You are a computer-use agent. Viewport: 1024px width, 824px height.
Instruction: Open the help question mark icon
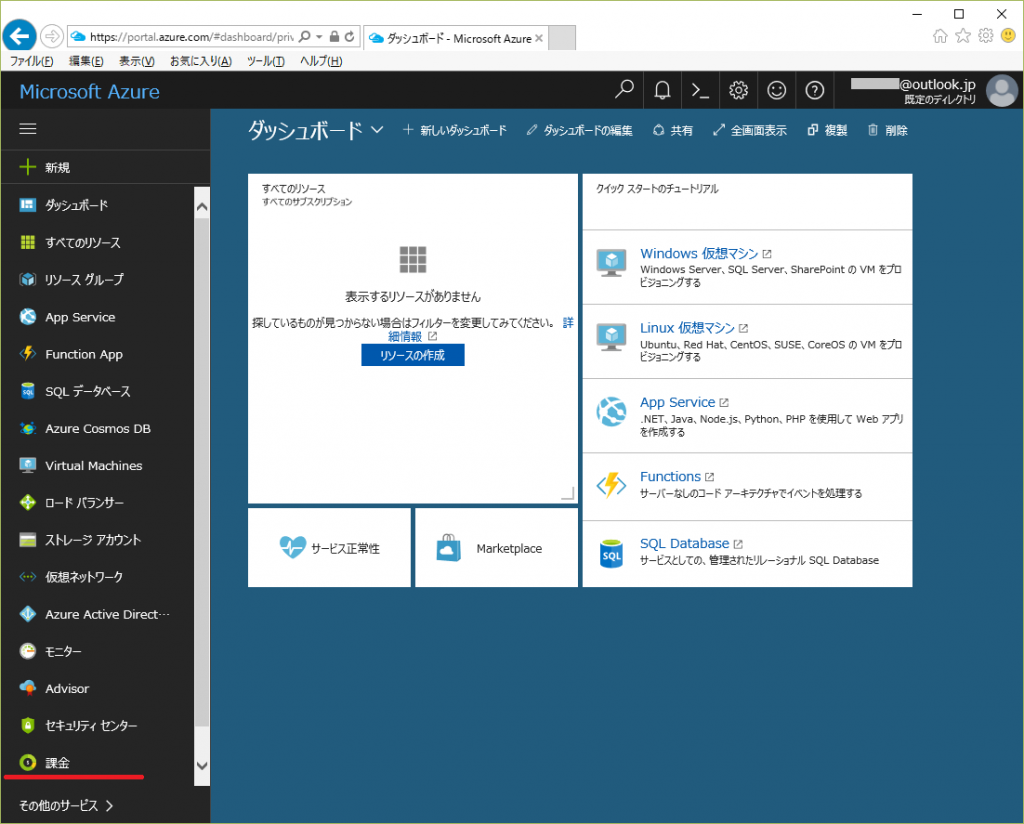click(814, 90)
